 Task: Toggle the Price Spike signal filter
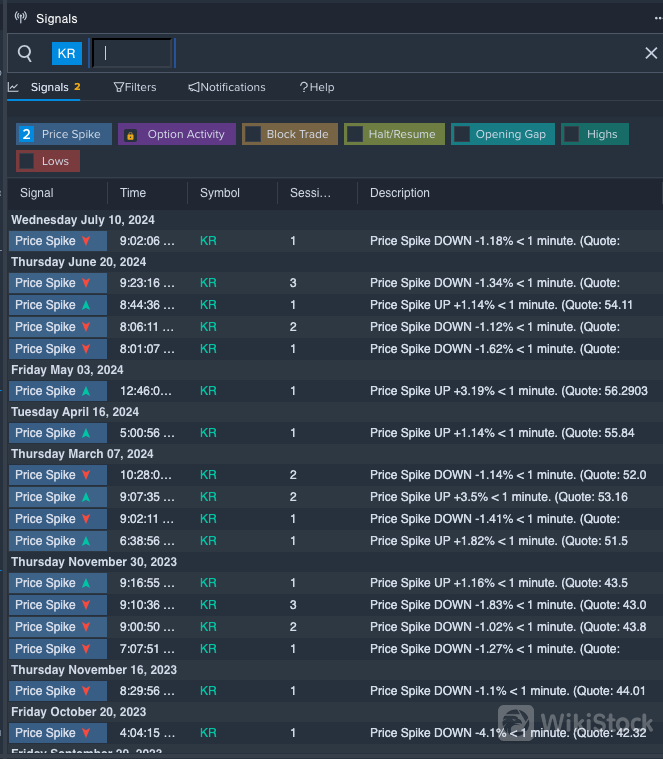[x=63, y=134]
